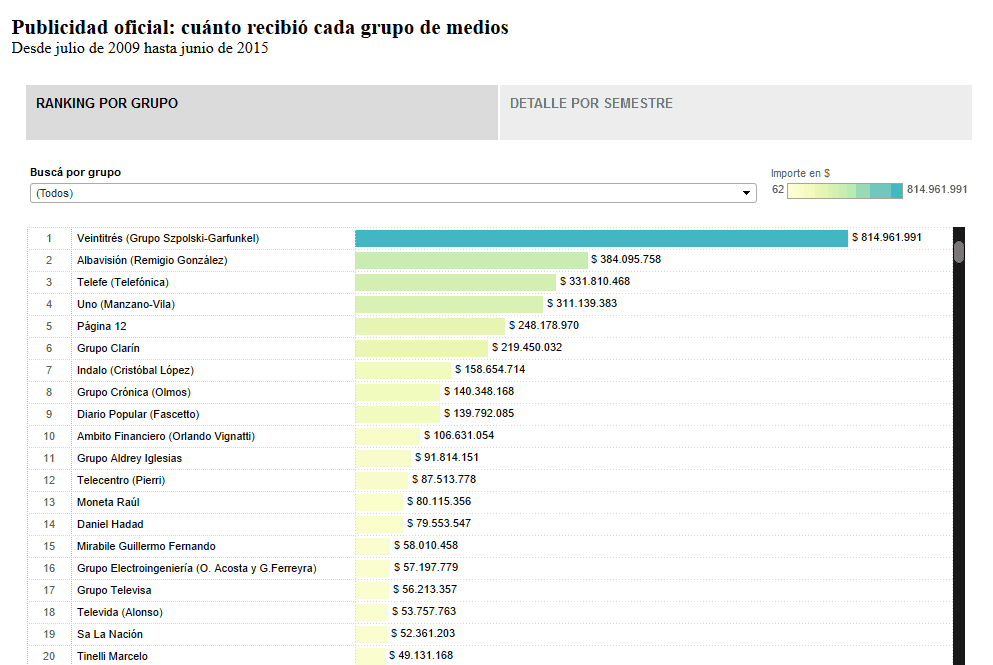Select row label Telecentro (Pierri)
The height and width of the screenshot is (665, 993).
121,481
